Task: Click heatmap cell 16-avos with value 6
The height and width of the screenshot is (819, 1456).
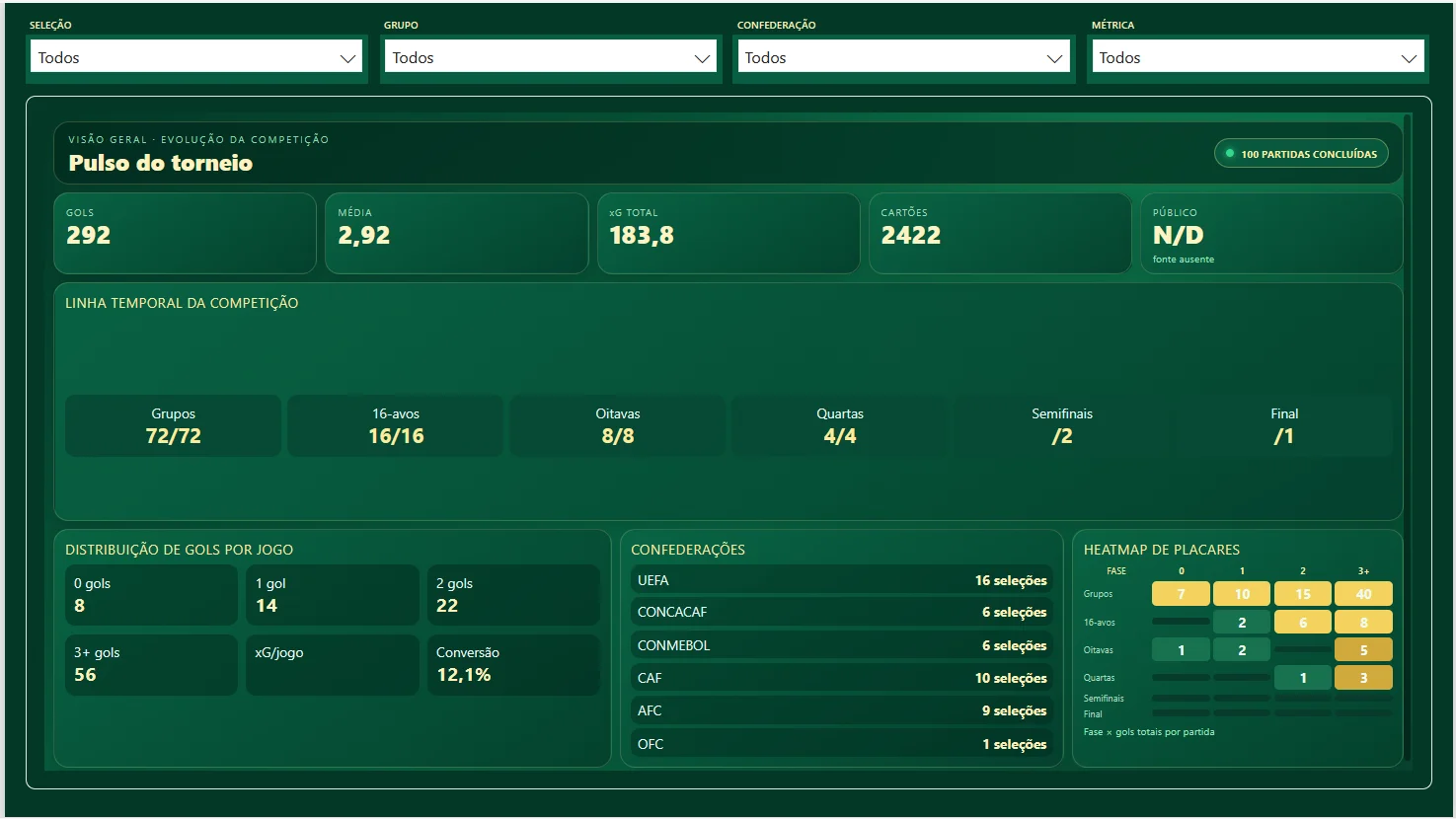Action: (1303, 622)
